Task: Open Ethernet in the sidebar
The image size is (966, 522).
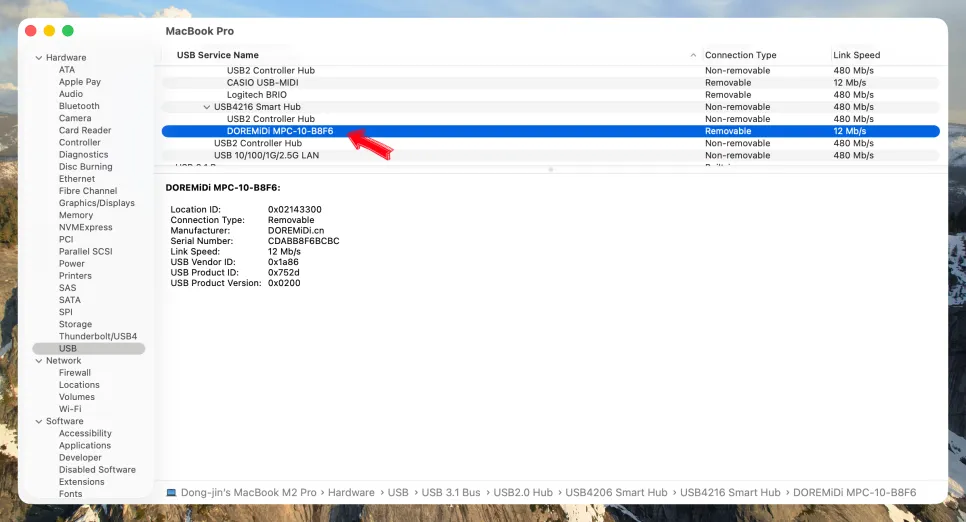Action: (x=77, y=179)
